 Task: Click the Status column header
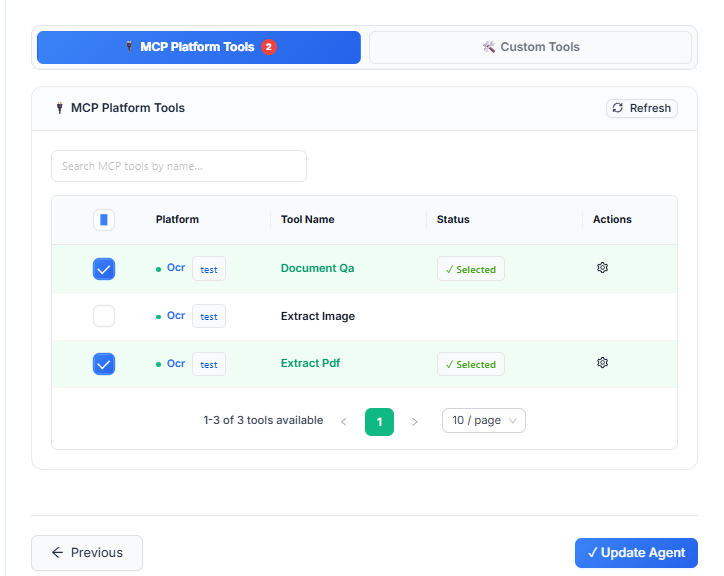(453, 219)
